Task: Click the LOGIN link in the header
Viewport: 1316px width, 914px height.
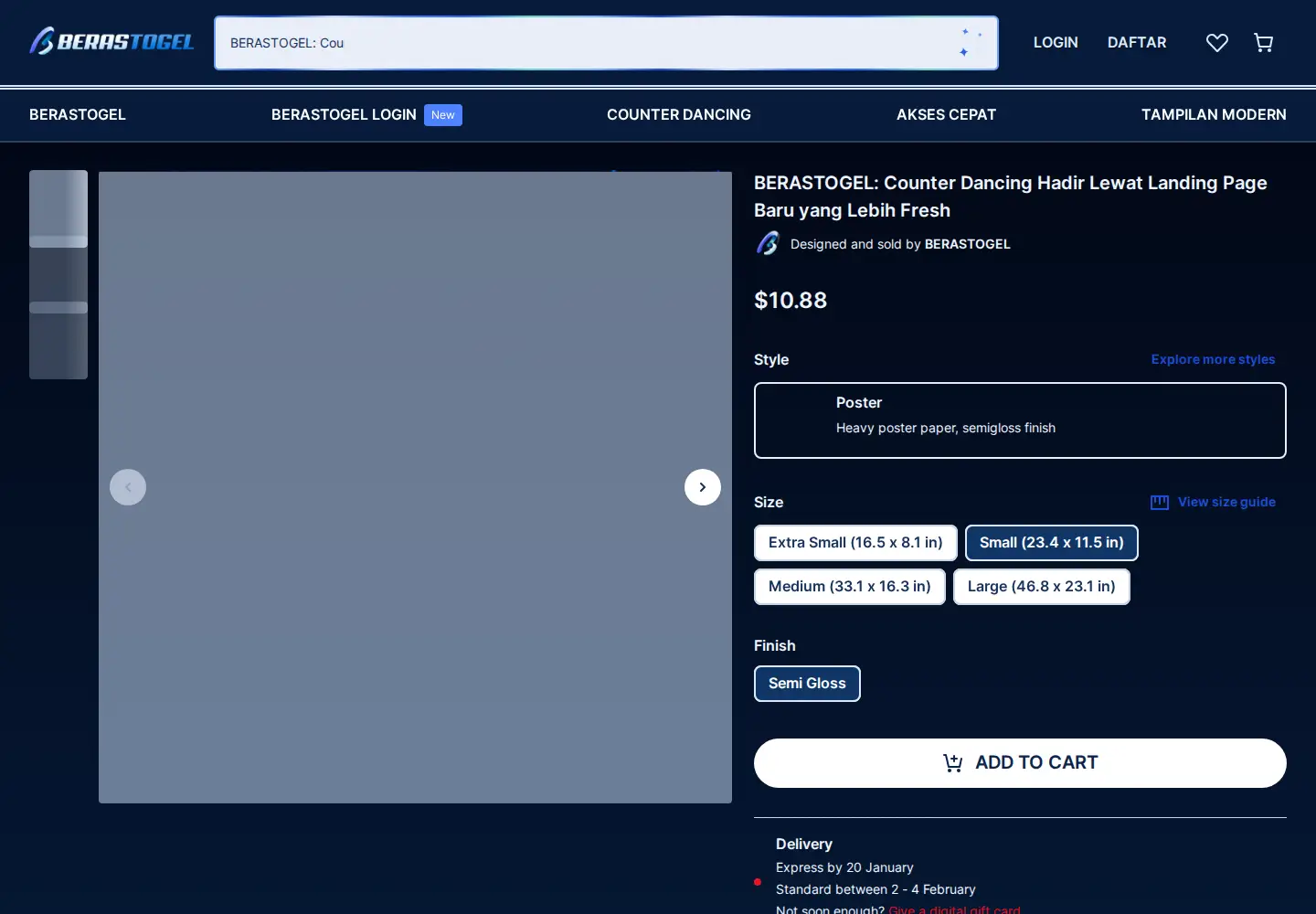Action: pyautogui.click(x=1056, y=43)
